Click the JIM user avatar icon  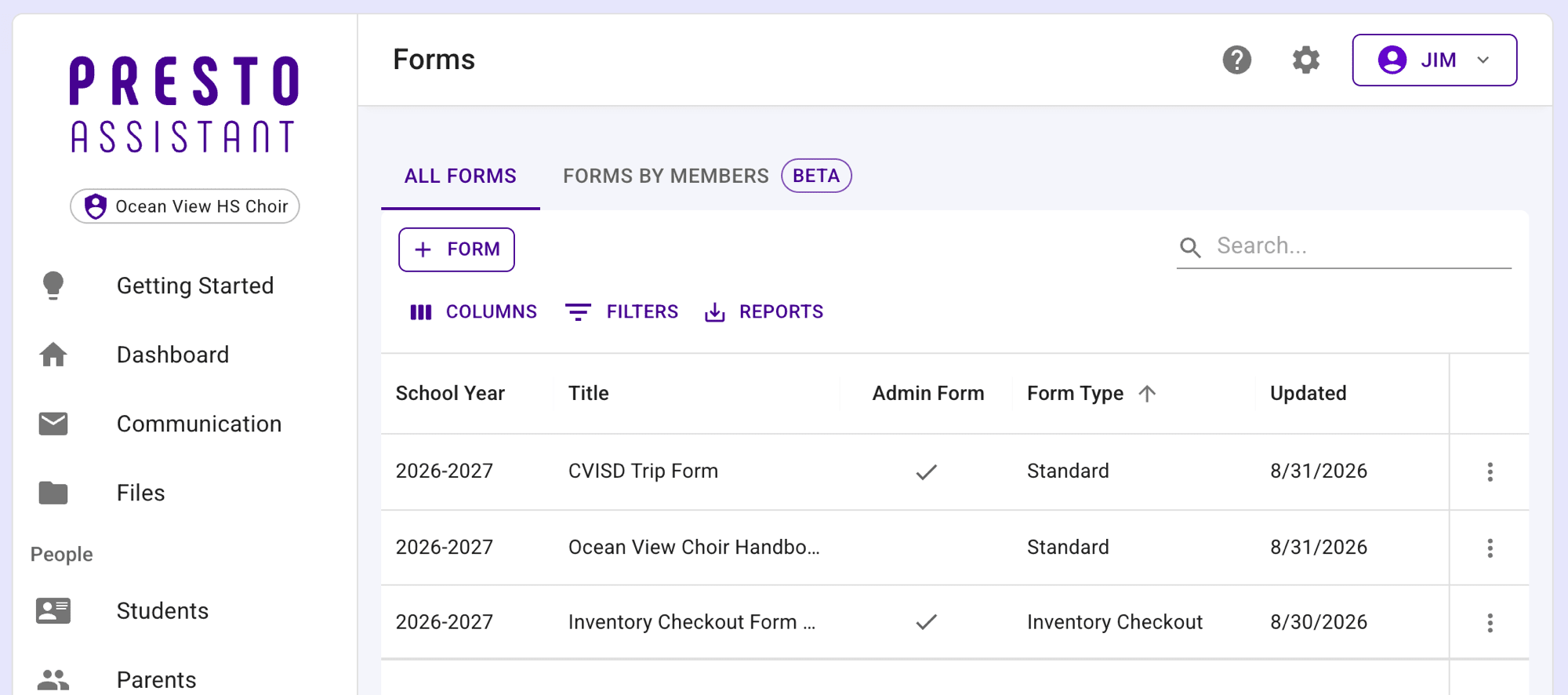pos(1392,60)
